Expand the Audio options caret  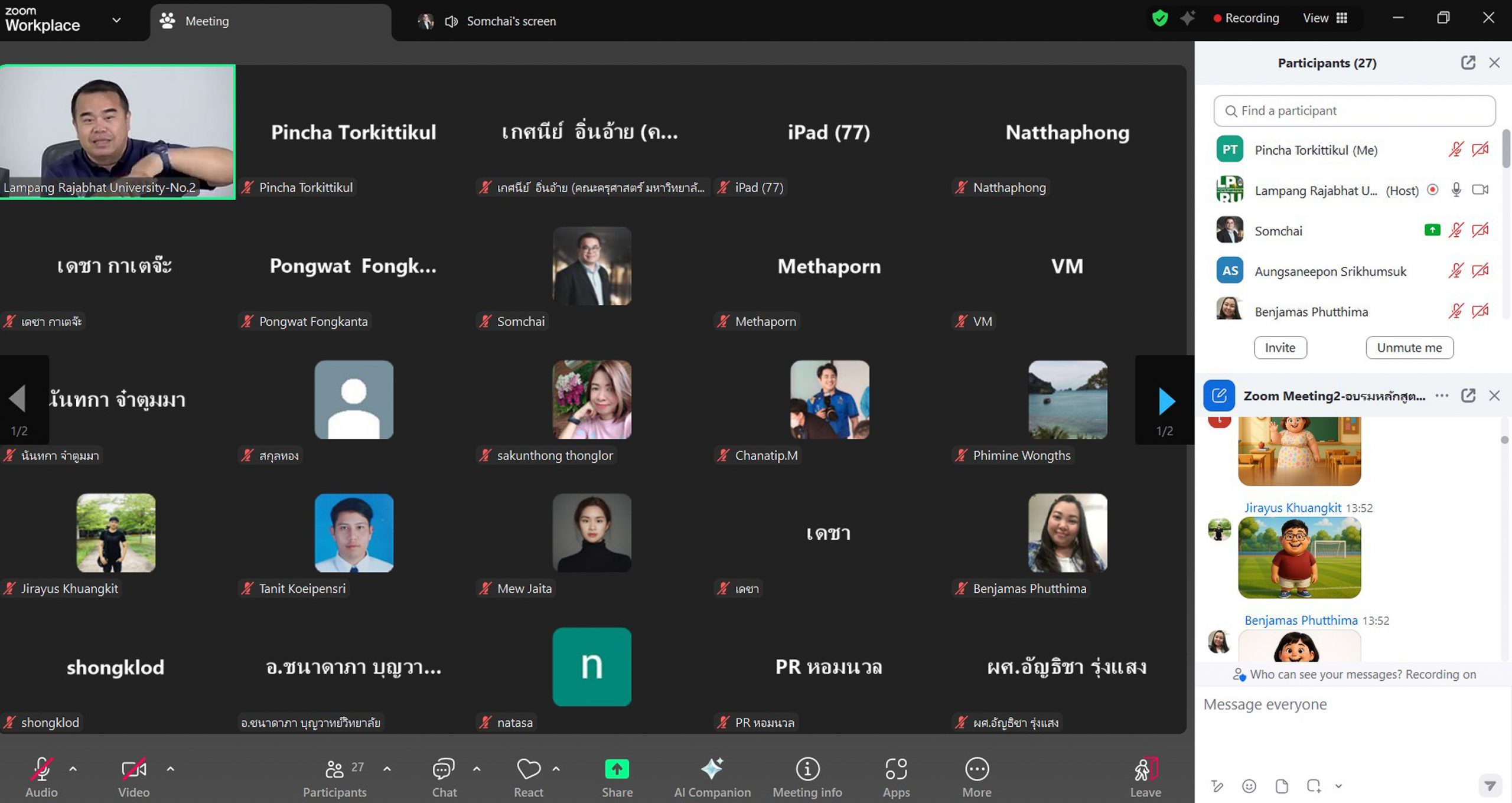click(73, 769)
